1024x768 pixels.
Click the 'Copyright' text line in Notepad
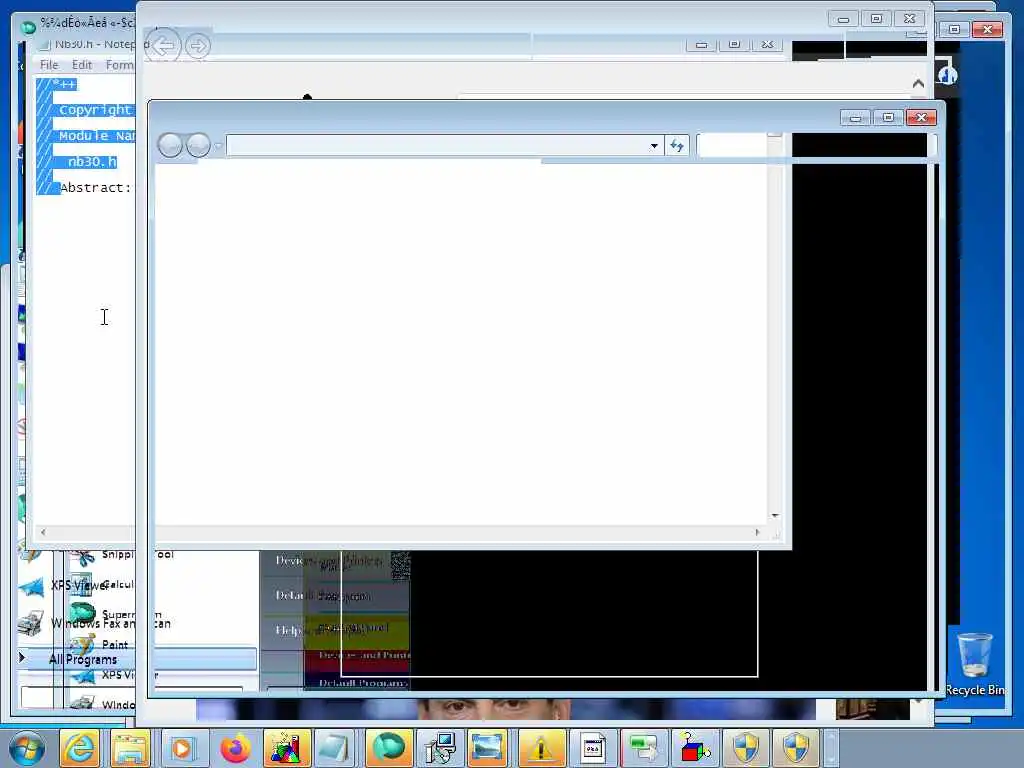click(x=95, y=110)
